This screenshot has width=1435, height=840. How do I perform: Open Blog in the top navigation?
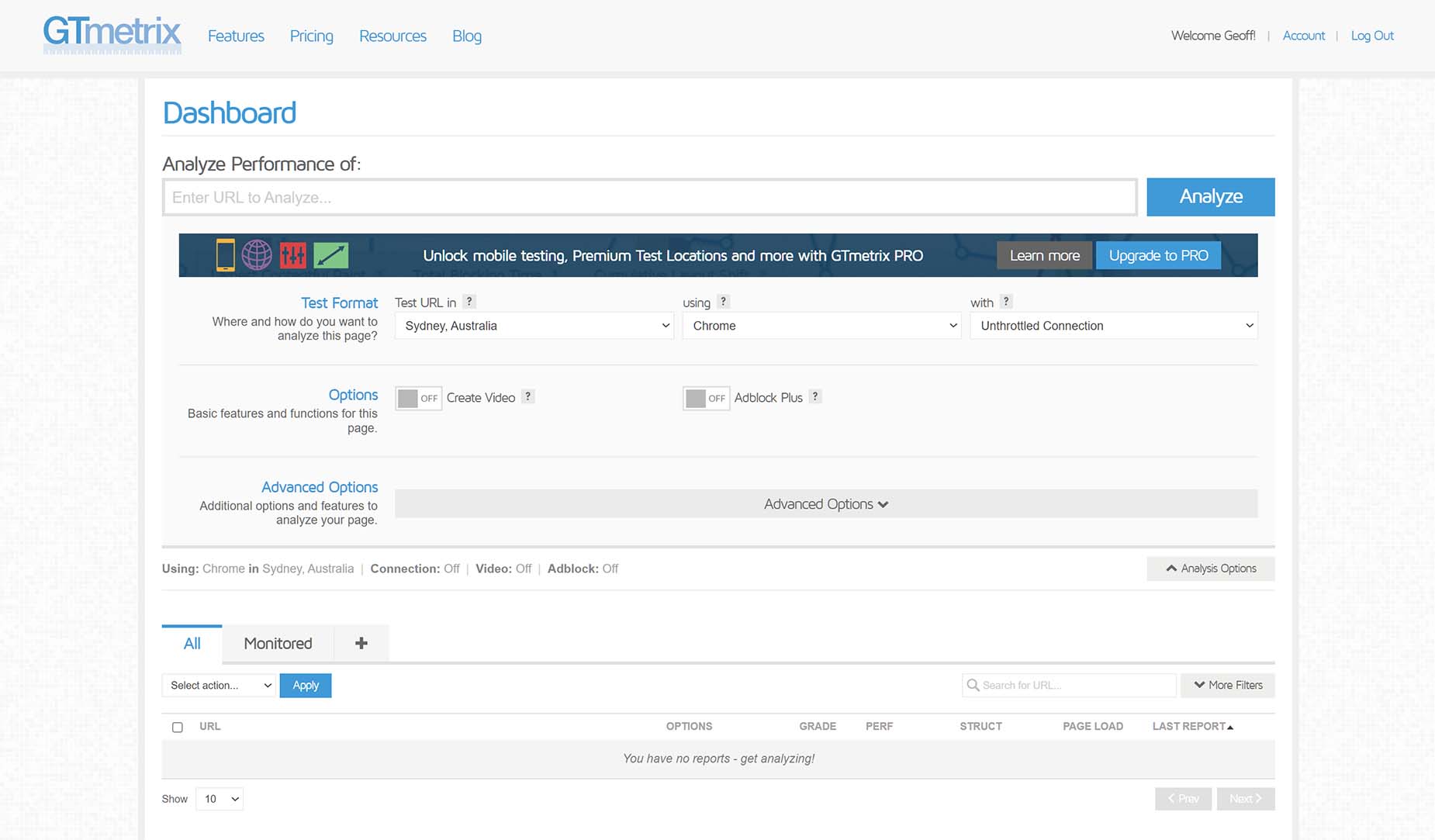[x=467, y=36]
